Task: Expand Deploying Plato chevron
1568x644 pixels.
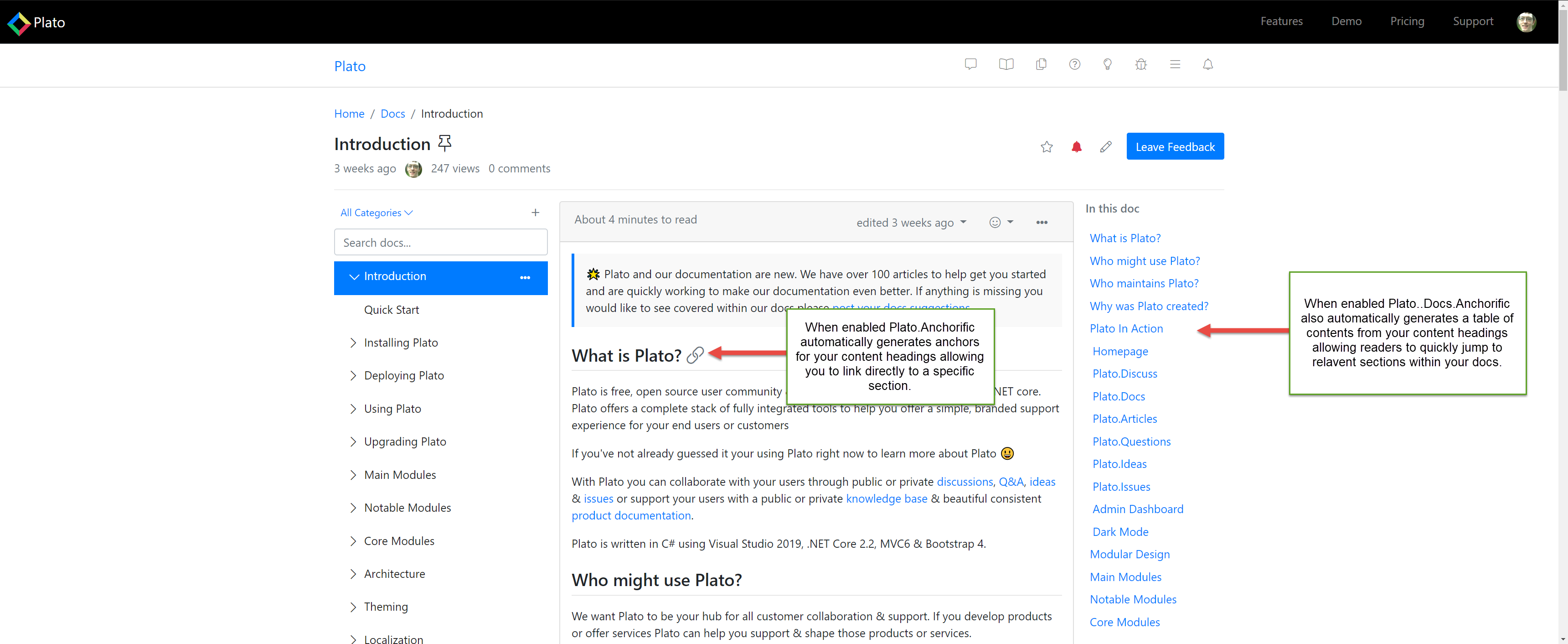Action: tap(353, 376)
